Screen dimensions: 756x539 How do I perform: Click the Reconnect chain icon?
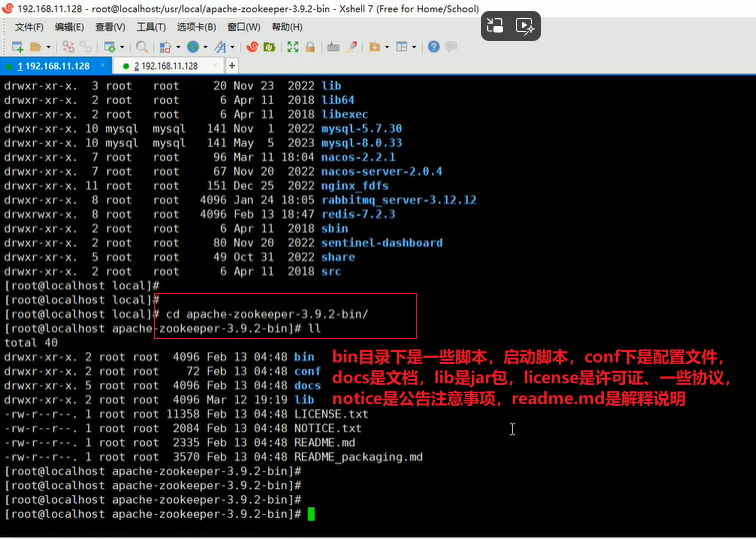[x=86, y=47]
